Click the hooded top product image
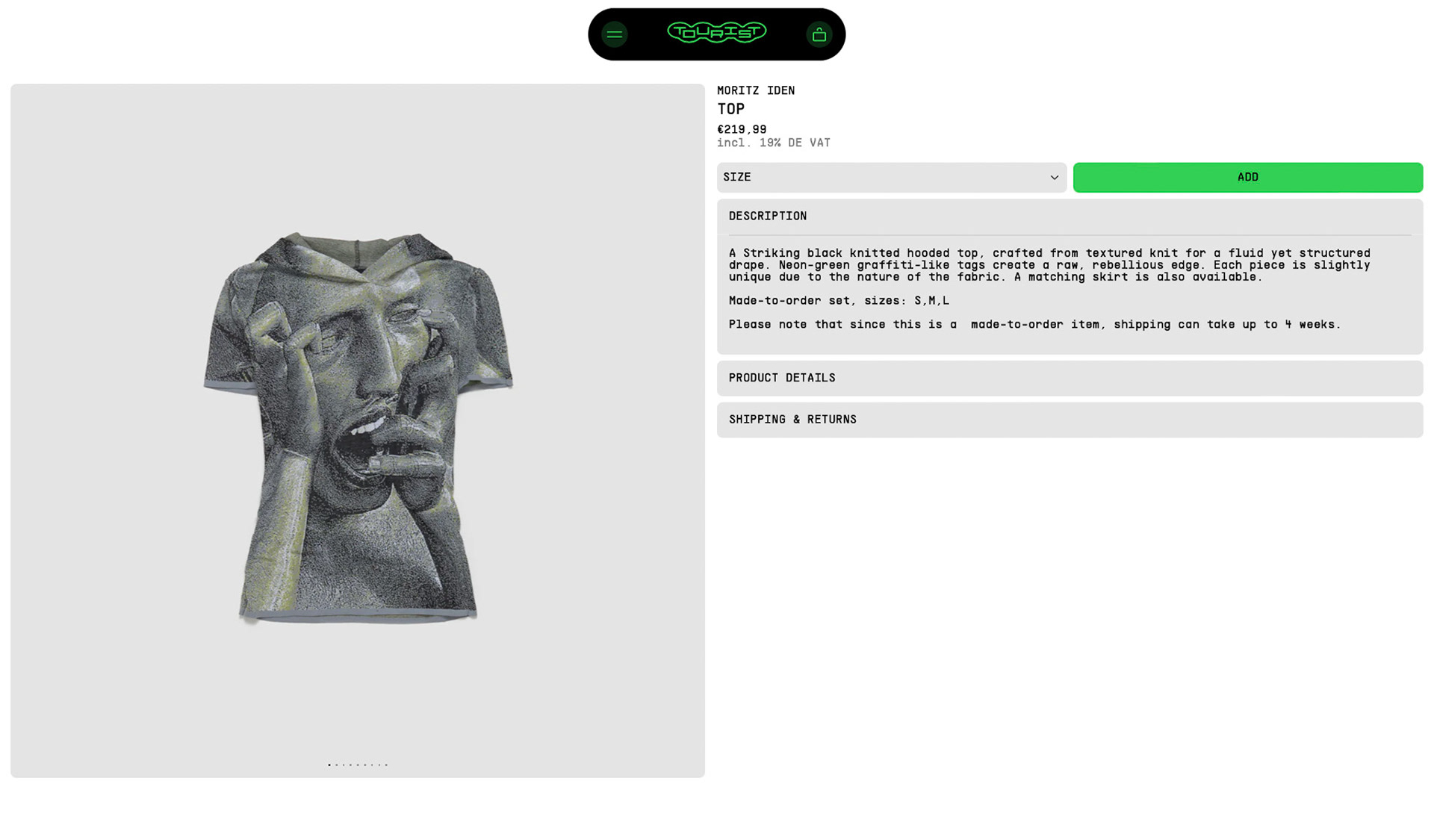1434x840 pixels. pyautogui.click(x=358, y=427)
